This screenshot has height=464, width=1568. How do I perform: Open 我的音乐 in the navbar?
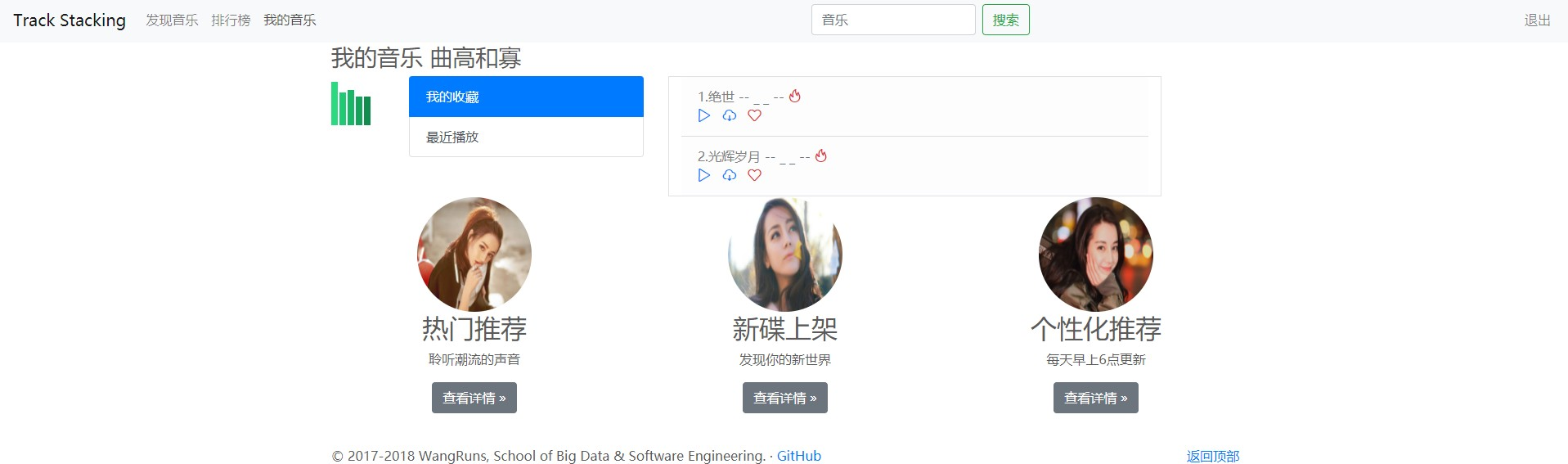[290, 20]
